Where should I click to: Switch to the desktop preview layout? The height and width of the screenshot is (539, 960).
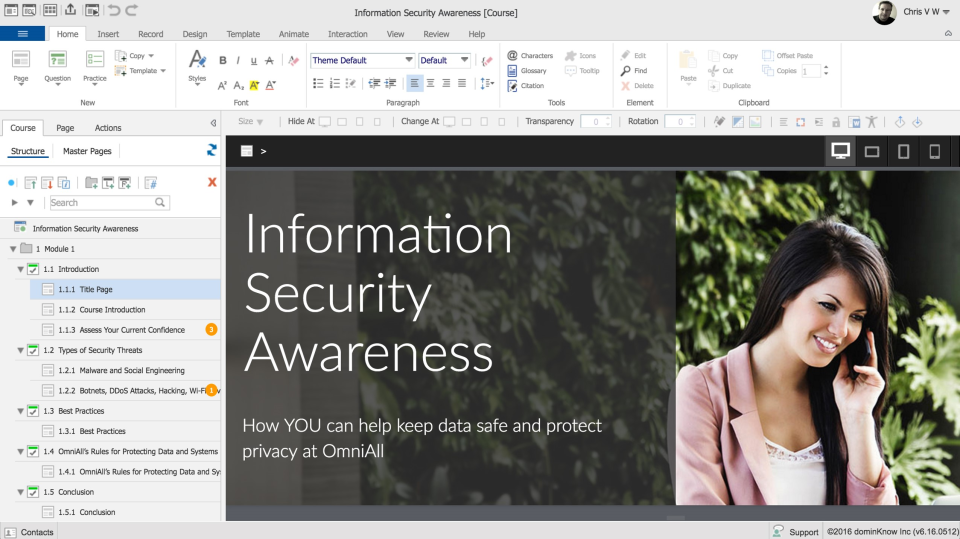(840, 151)
